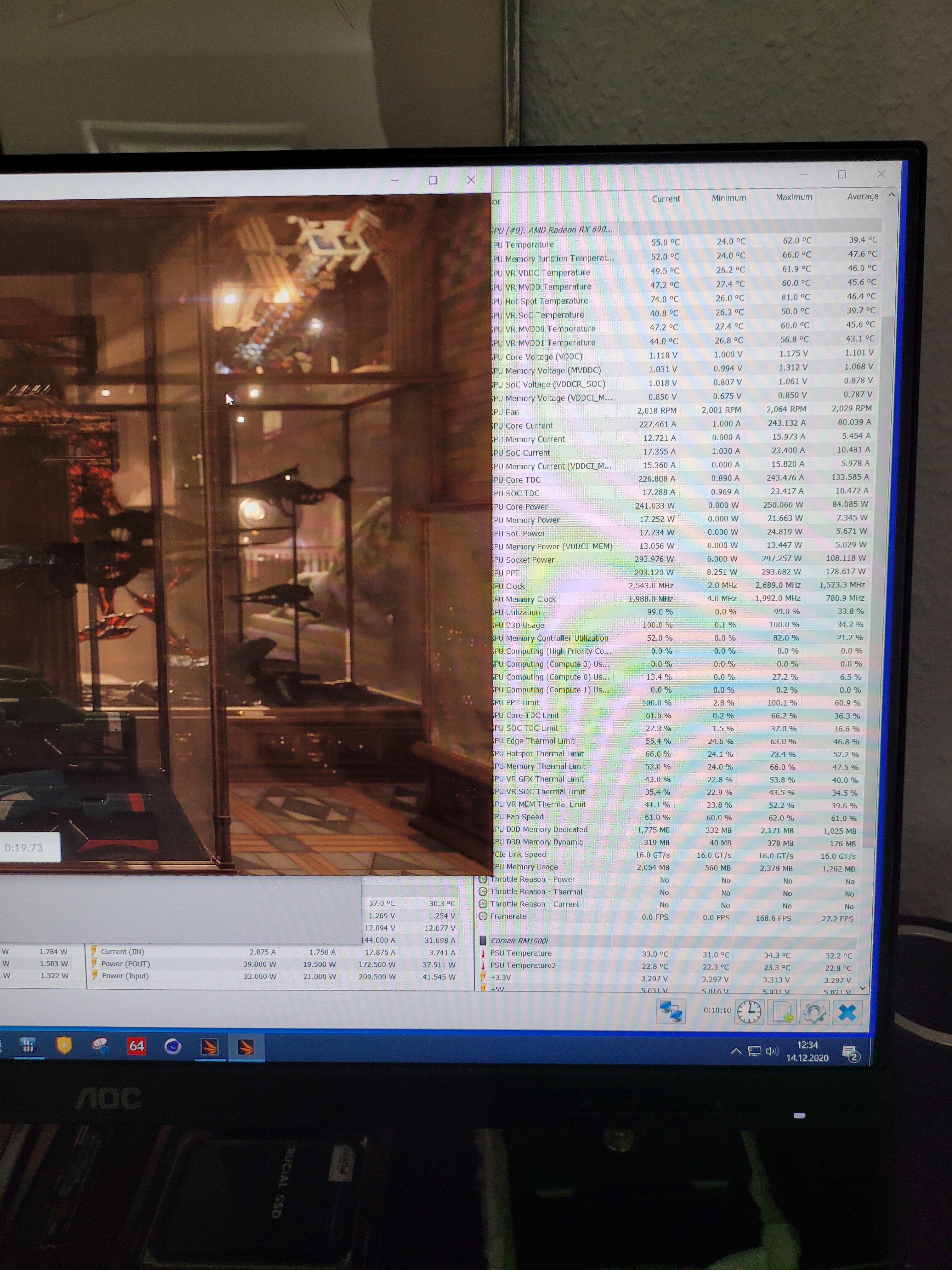The width and height of the screenshot is (952, 1270).
Task: Expand the hidden tray icons chevron
Action: [736, 1051]
